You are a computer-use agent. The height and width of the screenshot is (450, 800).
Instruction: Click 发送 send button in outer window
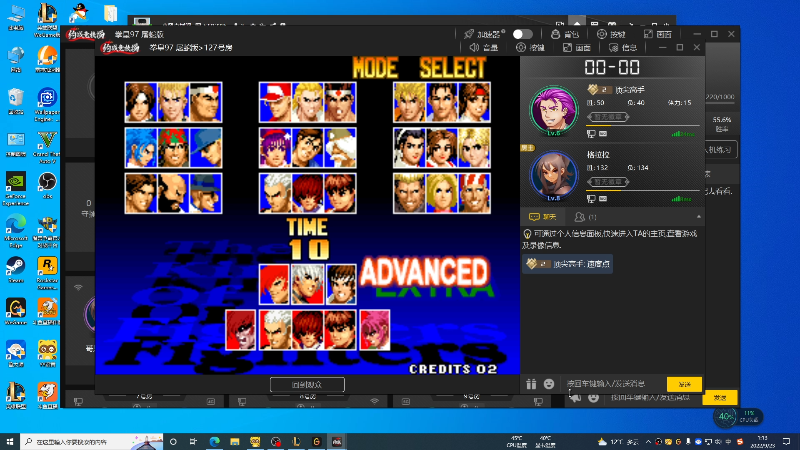719,397
